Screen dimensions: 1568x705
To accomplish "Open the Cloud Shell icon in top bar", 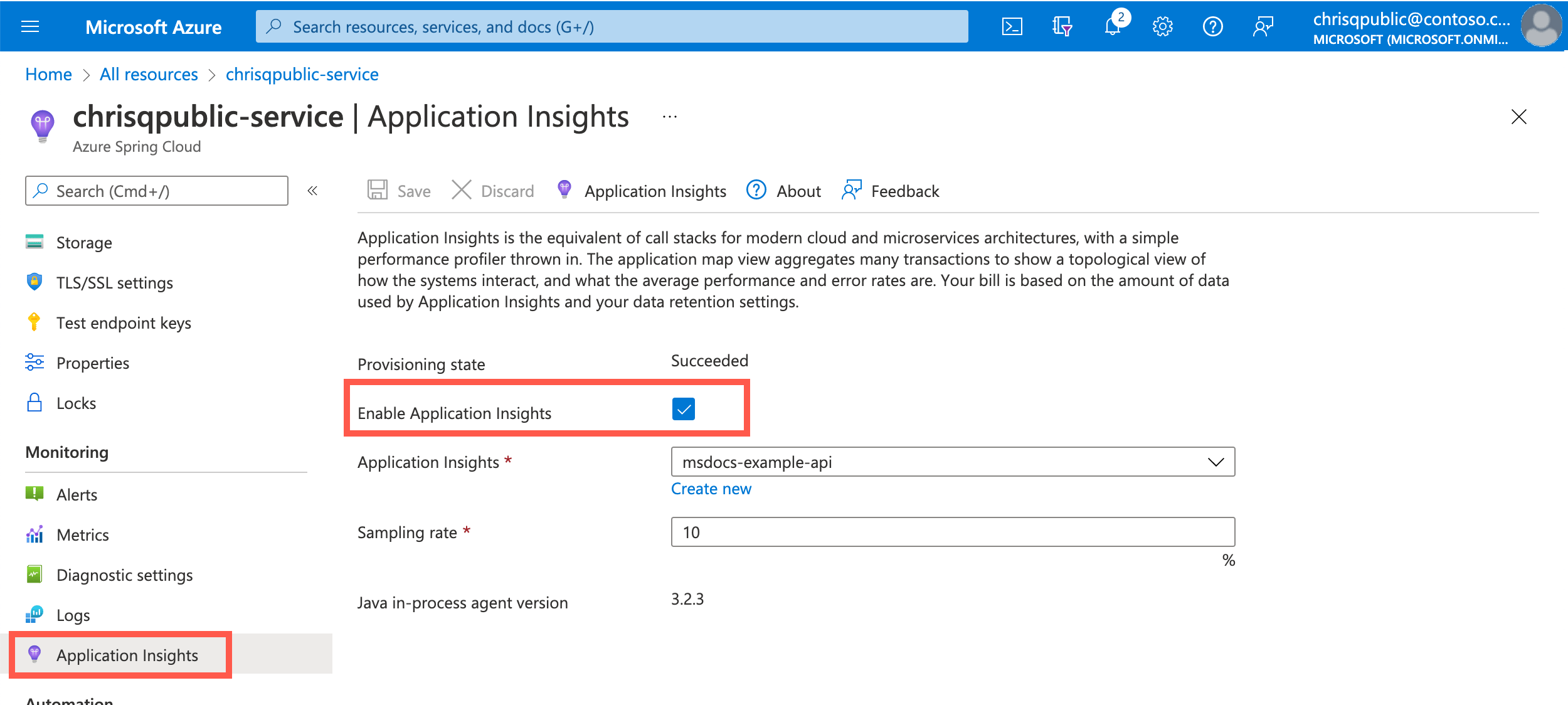I will click(x=1012, y=26).
